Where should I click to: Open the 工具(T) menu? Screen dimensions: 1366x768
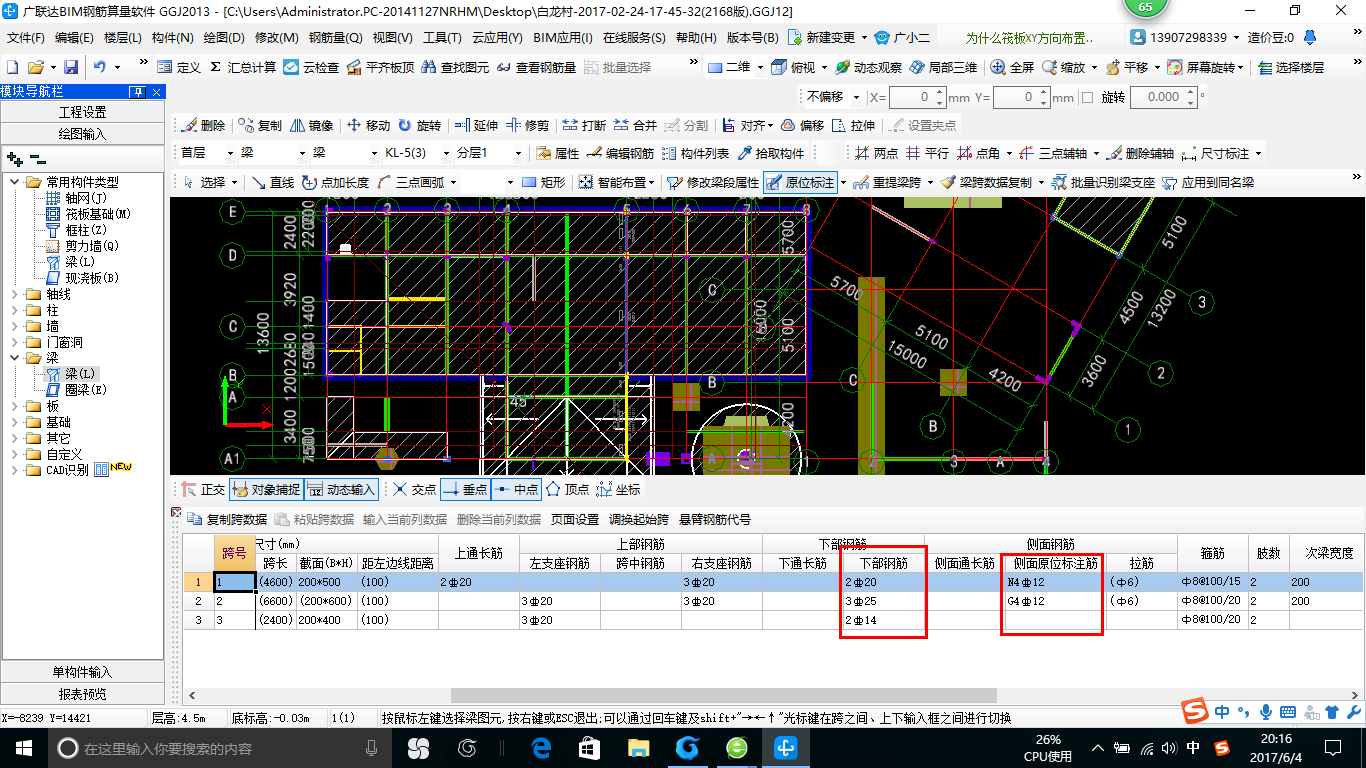tap(443, 38)
